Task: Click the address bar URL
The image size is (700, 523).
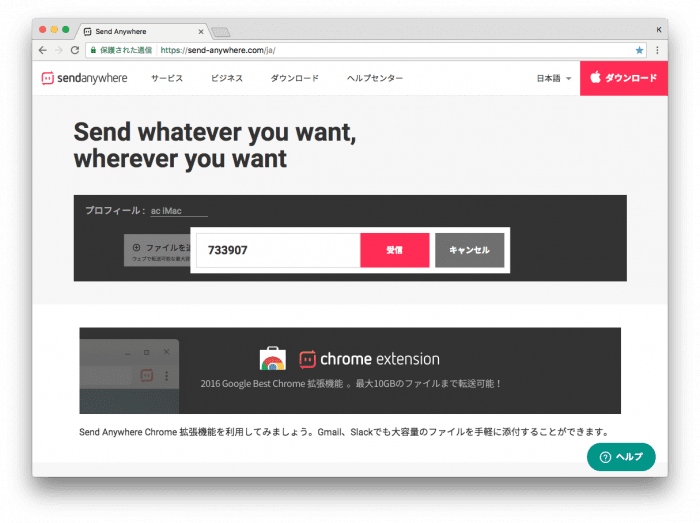Action: pyautogui.click(x=217, y=50)
